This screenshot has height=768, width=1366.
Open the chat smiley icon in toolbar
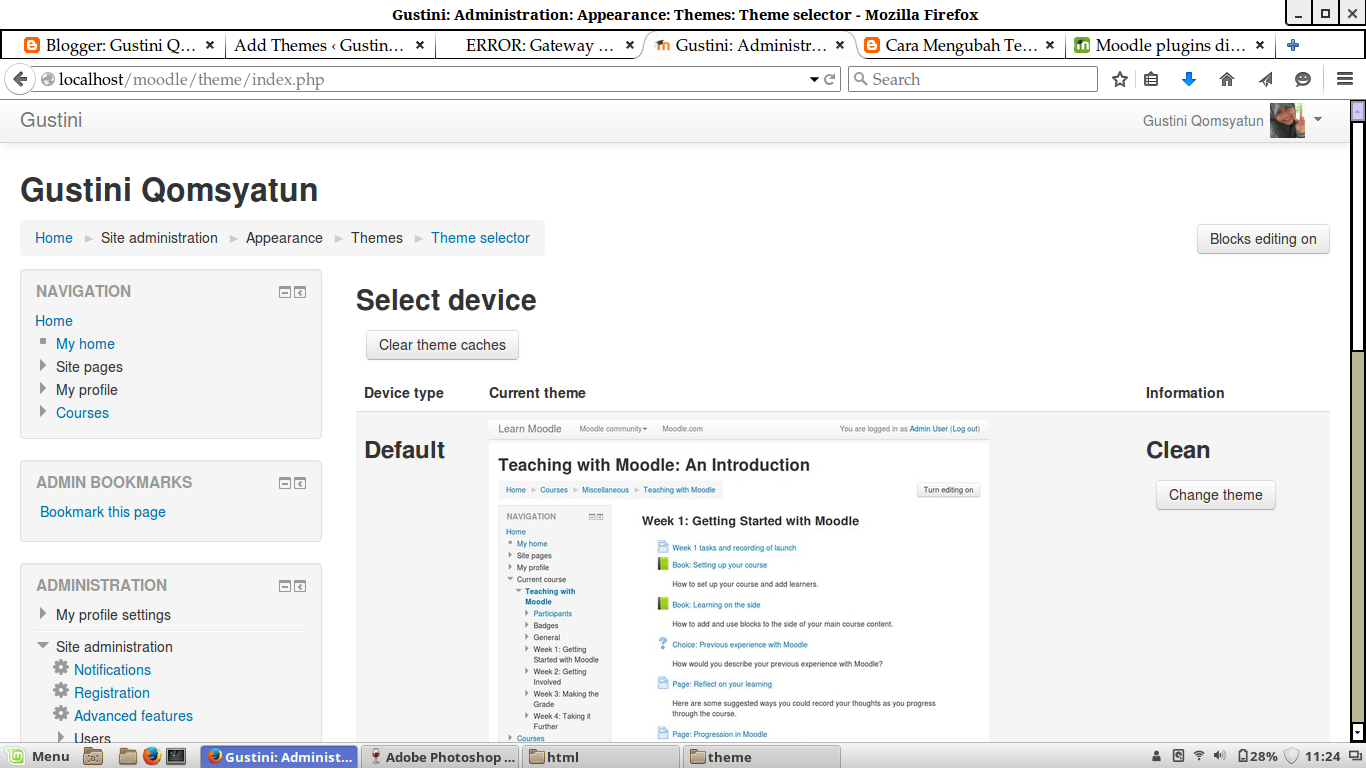1303,80
